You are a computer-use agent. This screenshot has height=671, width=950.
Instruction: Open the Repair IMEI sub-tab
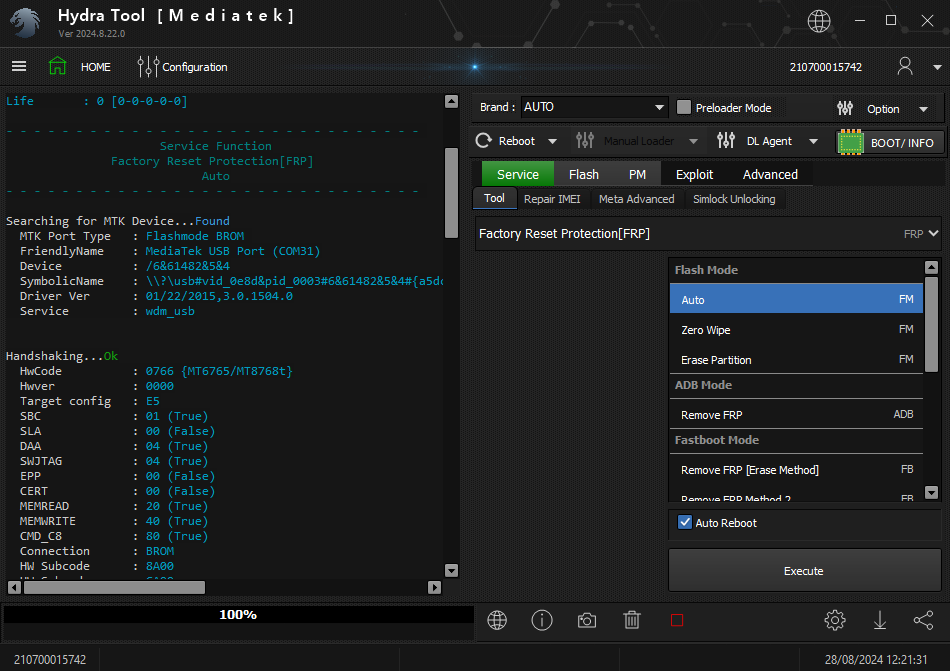tap(552, 199)
